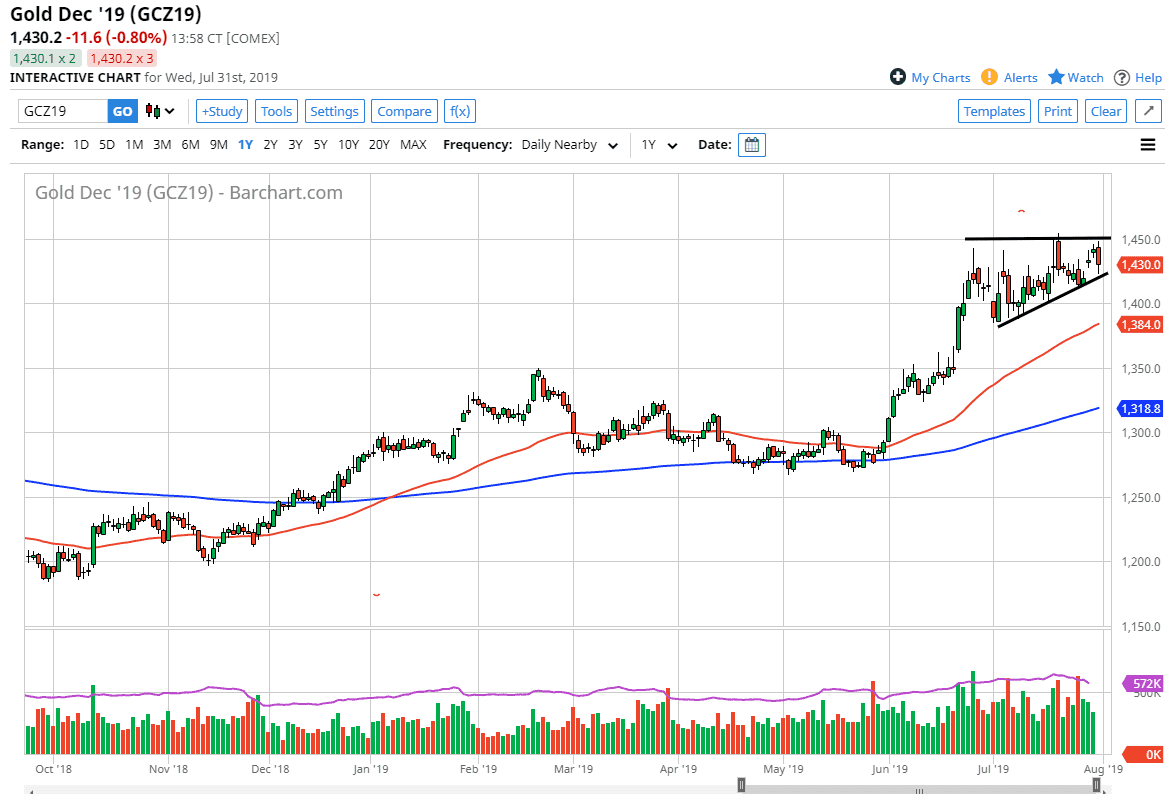The width and height of the screenshot is (1172, 794).
Task: Switch the range to 5D
Action: (x=105, y=145)
